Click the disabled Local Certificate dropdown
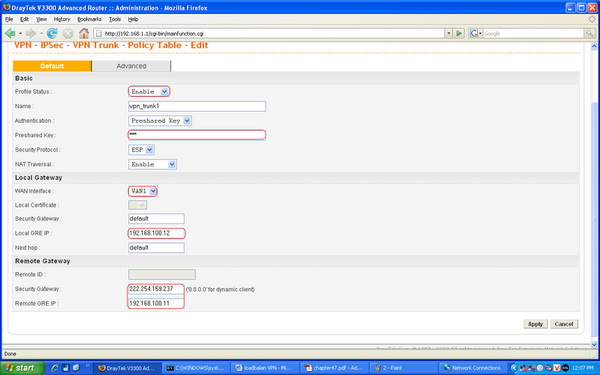This screenshot has width=600, height=375. 137,205
